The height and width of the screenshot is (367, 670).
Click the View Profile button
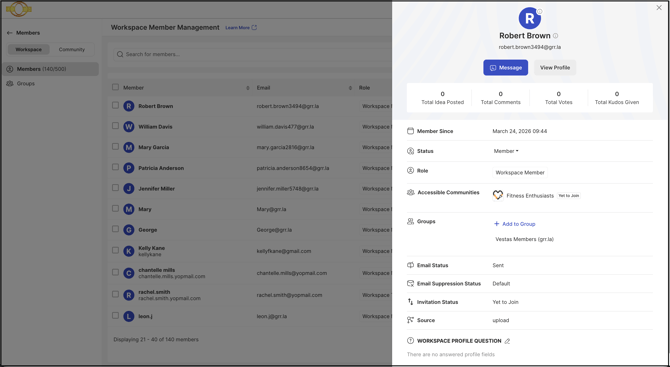click(555, 68)
